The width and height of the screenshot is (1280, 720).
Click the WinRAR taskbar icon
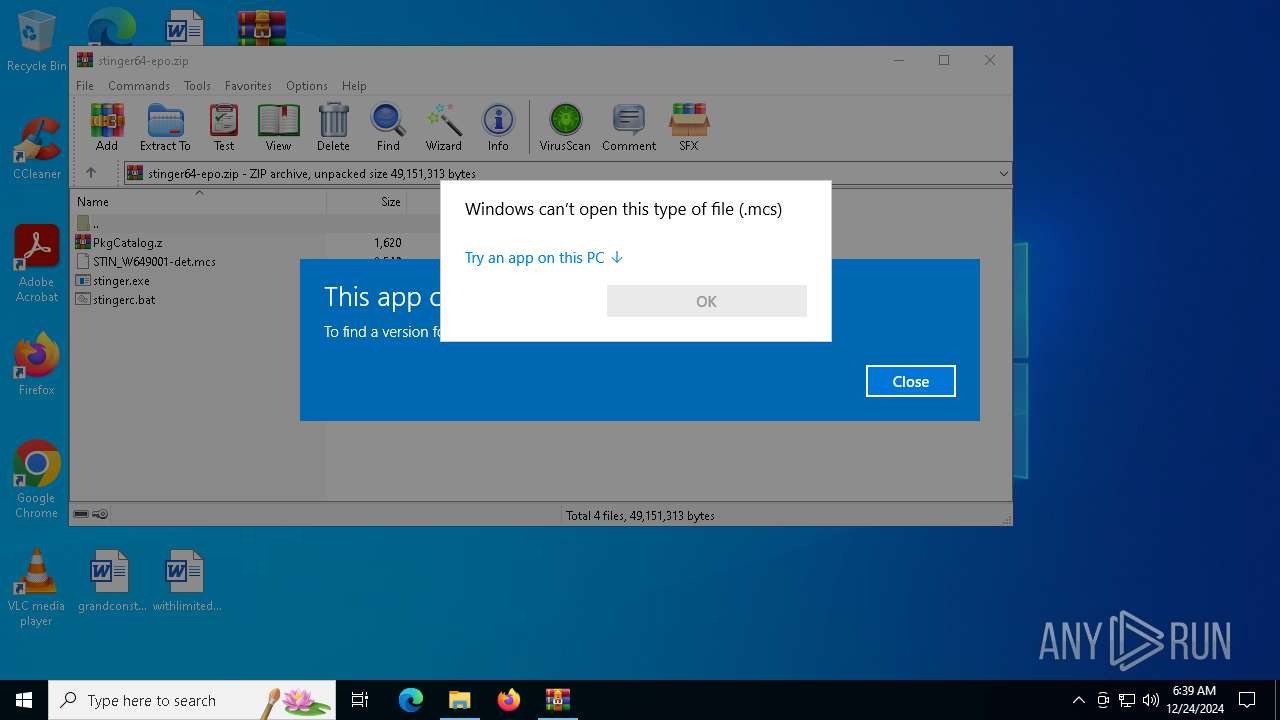tap(557, 700)
